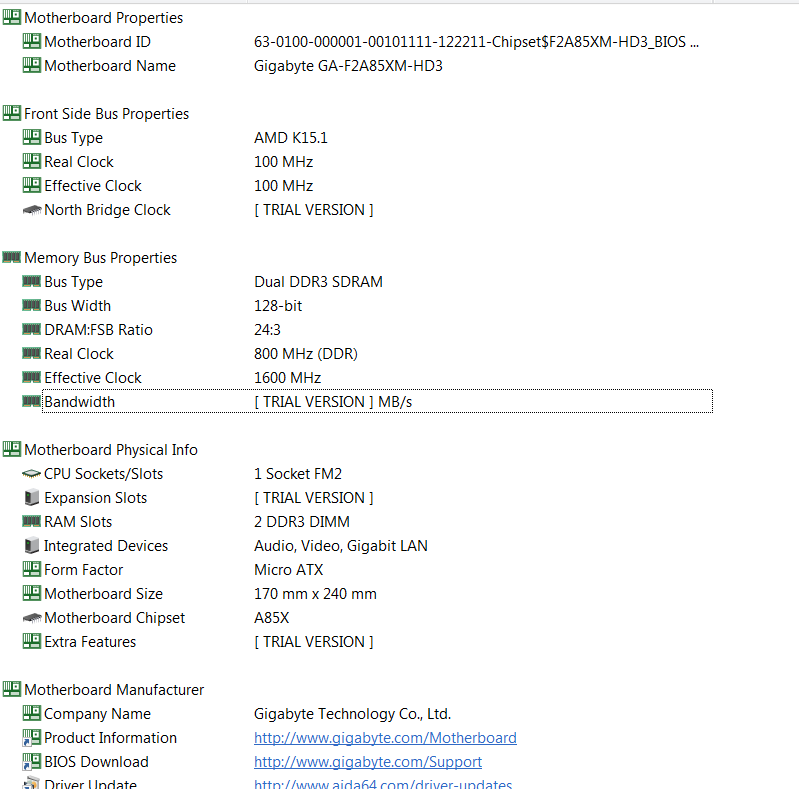
Task: Click the Memory Bus Properties heading
Action: 101,258
